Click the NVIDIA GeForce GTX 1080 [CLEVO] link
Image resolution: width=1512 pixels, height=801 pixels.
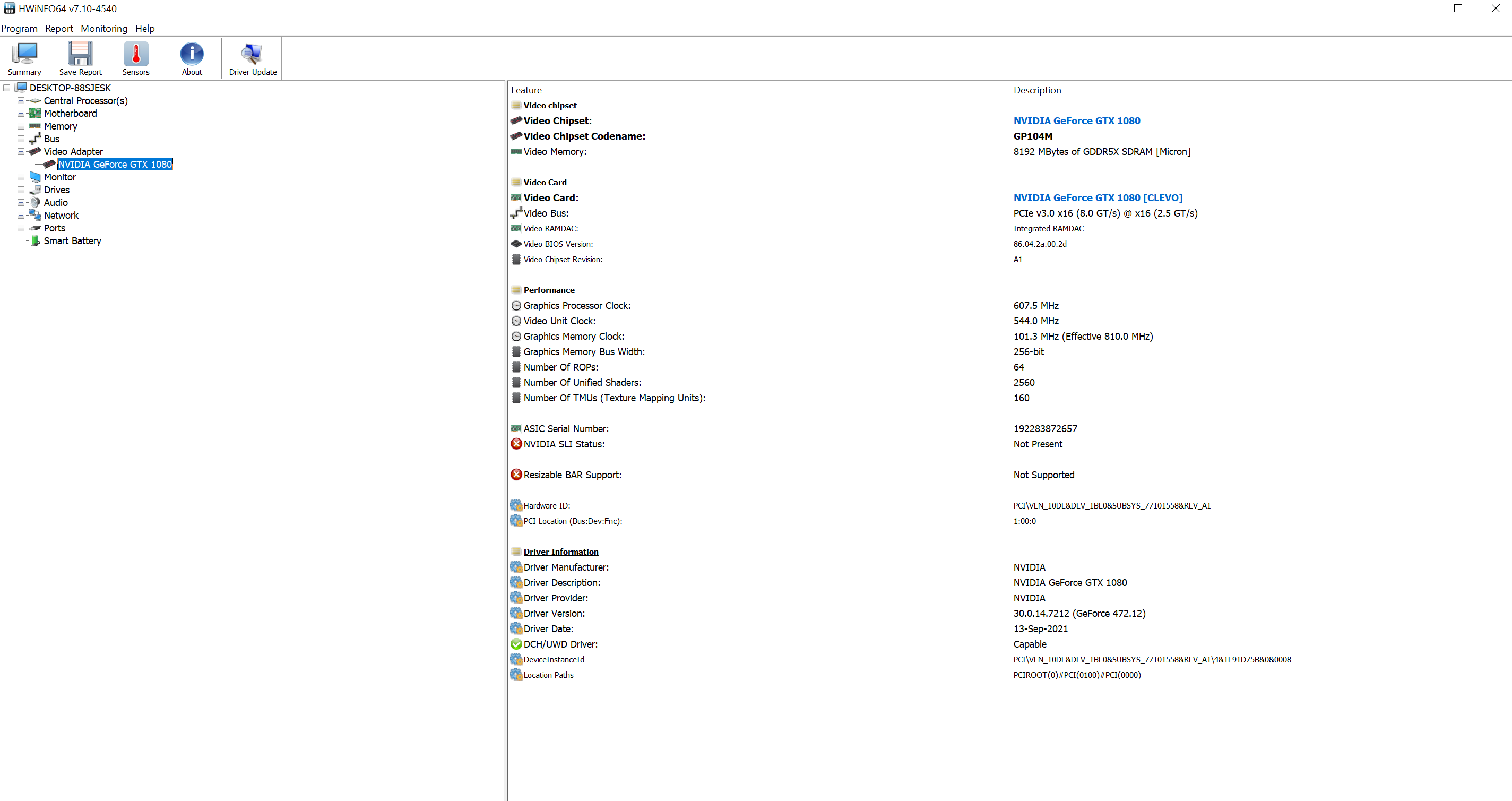click(x=1098, y=198)
